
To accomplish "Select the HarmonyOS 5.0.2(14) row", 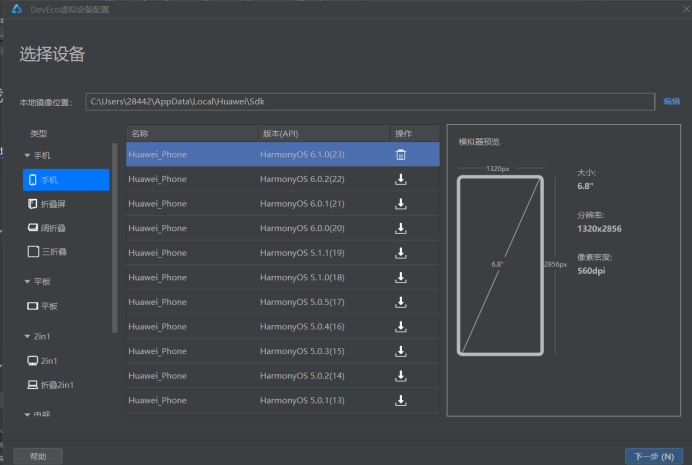I will [x=282, y=376].
